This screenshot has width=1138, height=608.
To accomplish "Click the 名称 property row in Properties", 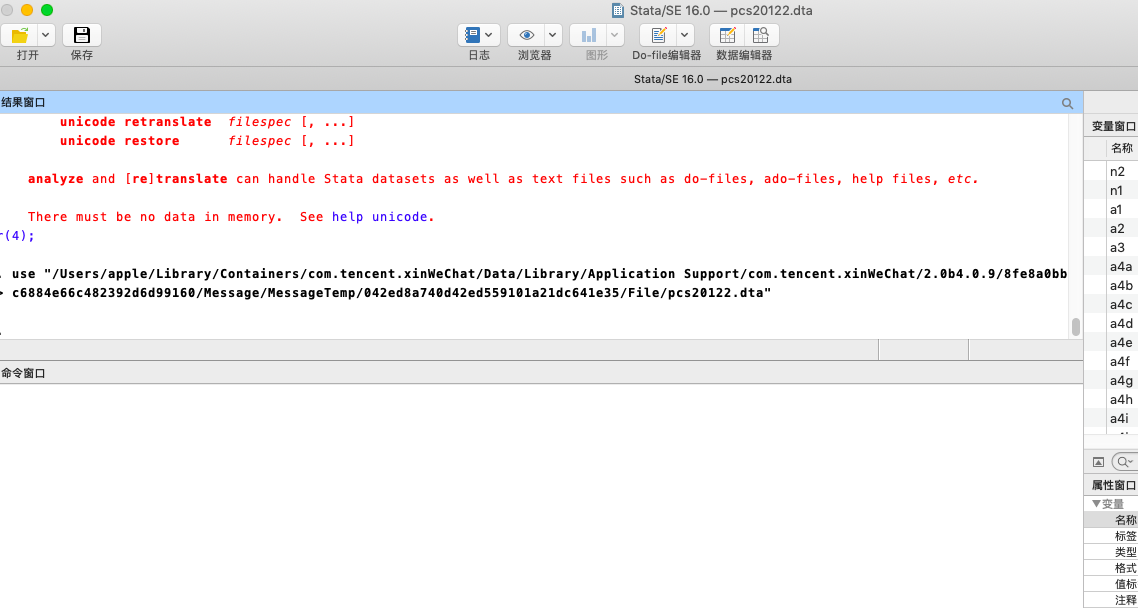I will click(1111, 520).
